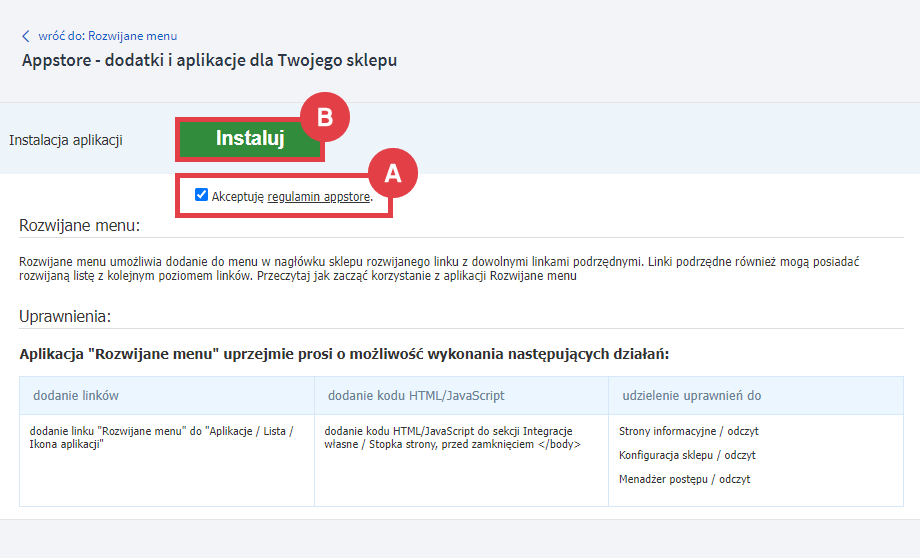
Task: Click the red circle badge labeled A
Action: tap(393, 173)
